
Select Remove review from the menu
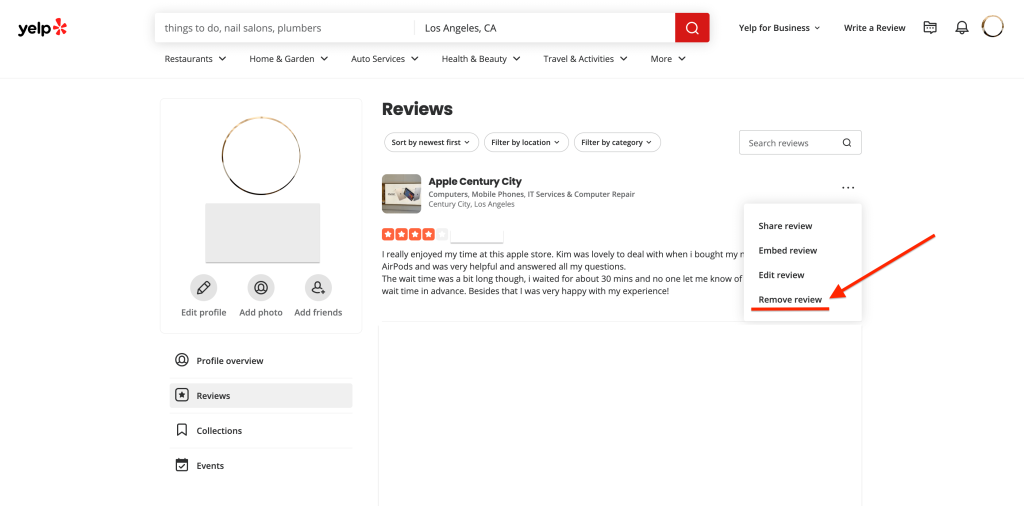click(x=790, y=299)
